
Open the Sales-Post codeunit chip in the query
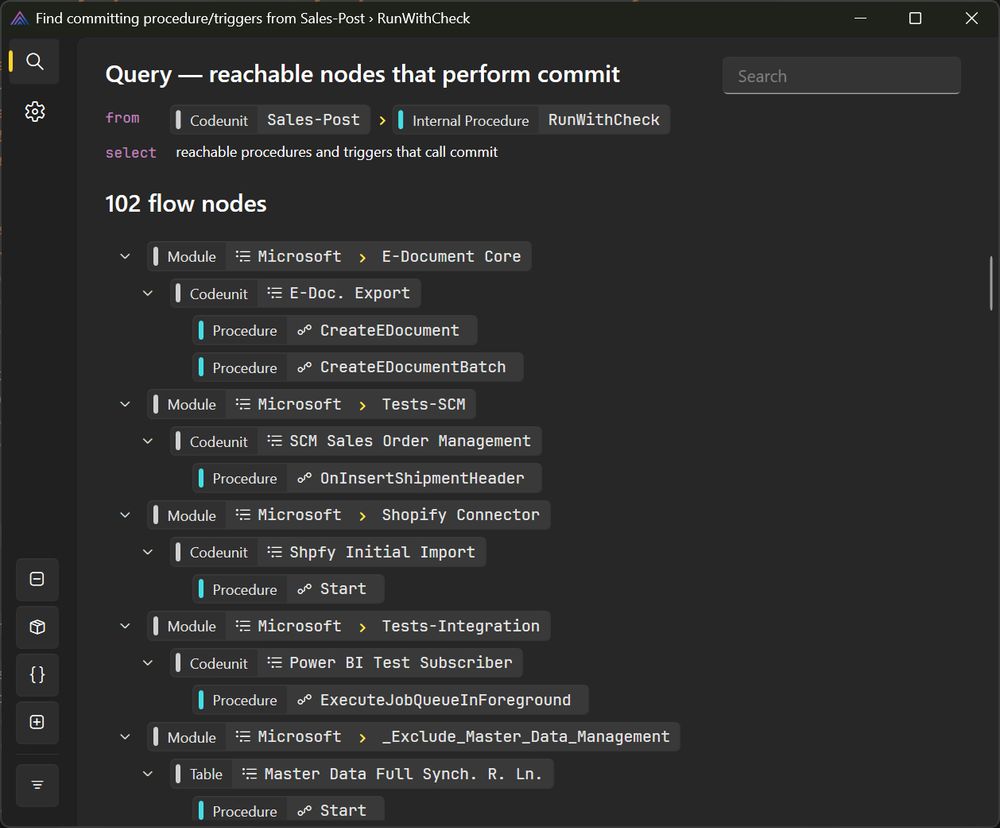click(x=270, y=120)
